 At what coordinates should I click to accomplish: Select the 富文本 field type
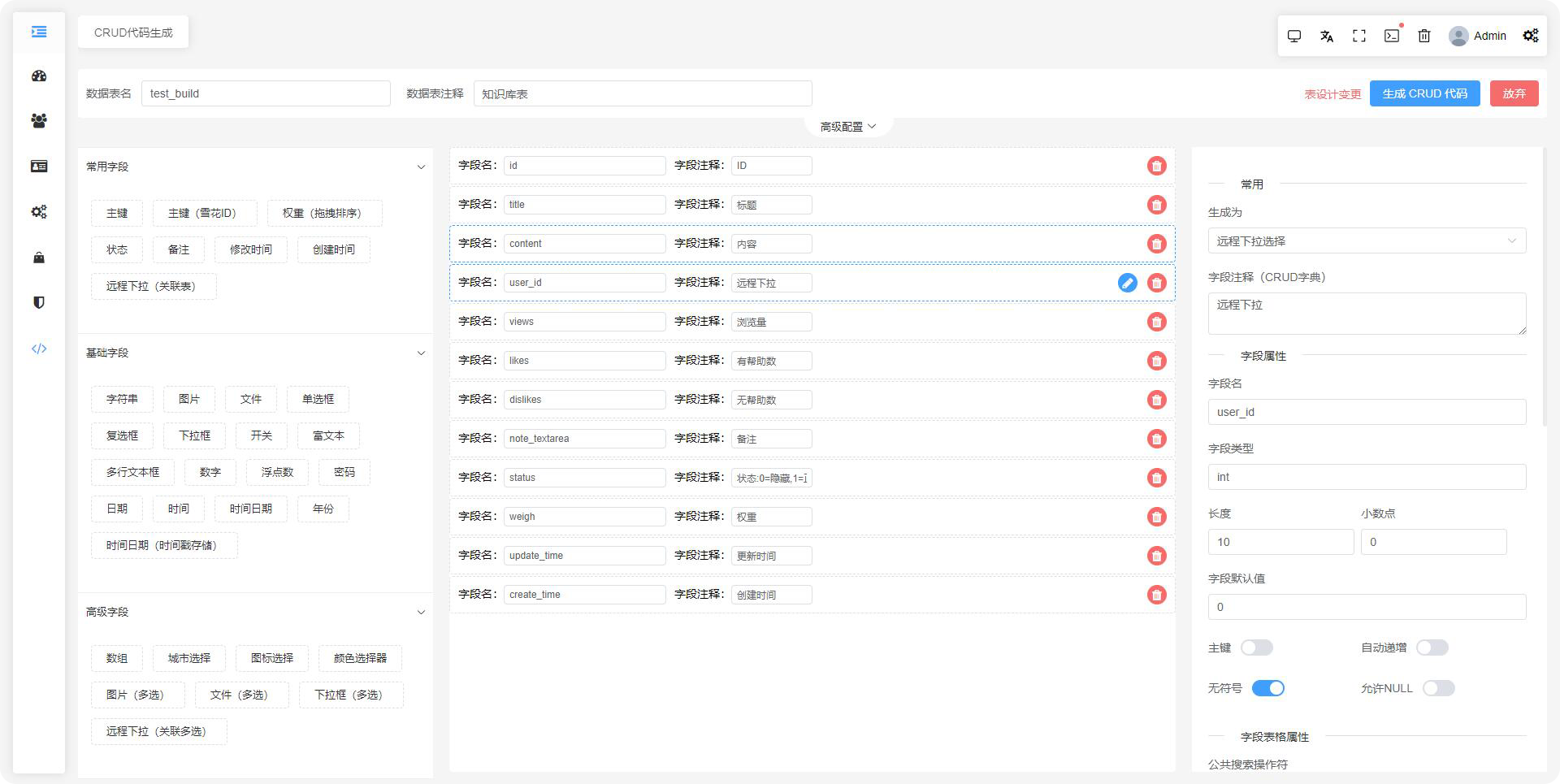(x=328, y=435)
